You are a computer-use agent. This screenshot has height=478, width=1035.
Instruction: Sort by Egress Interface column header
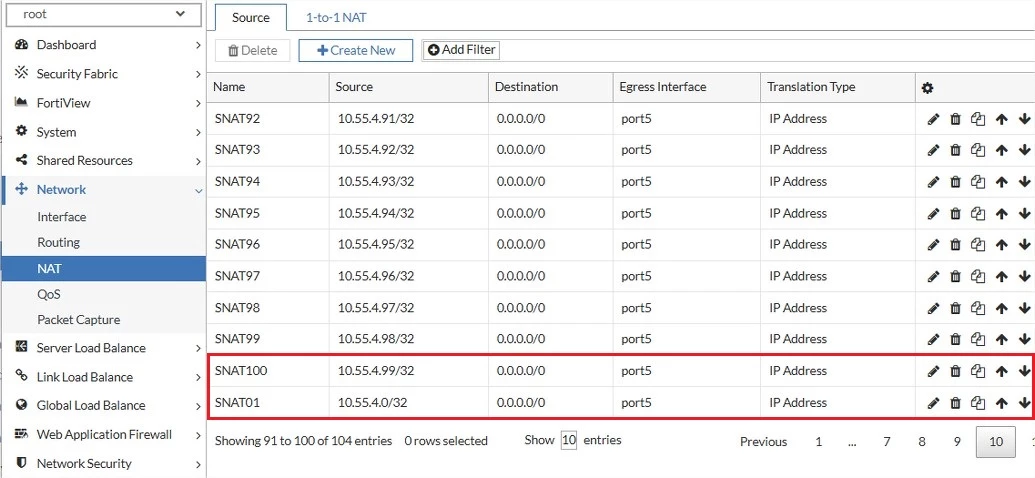686,87
